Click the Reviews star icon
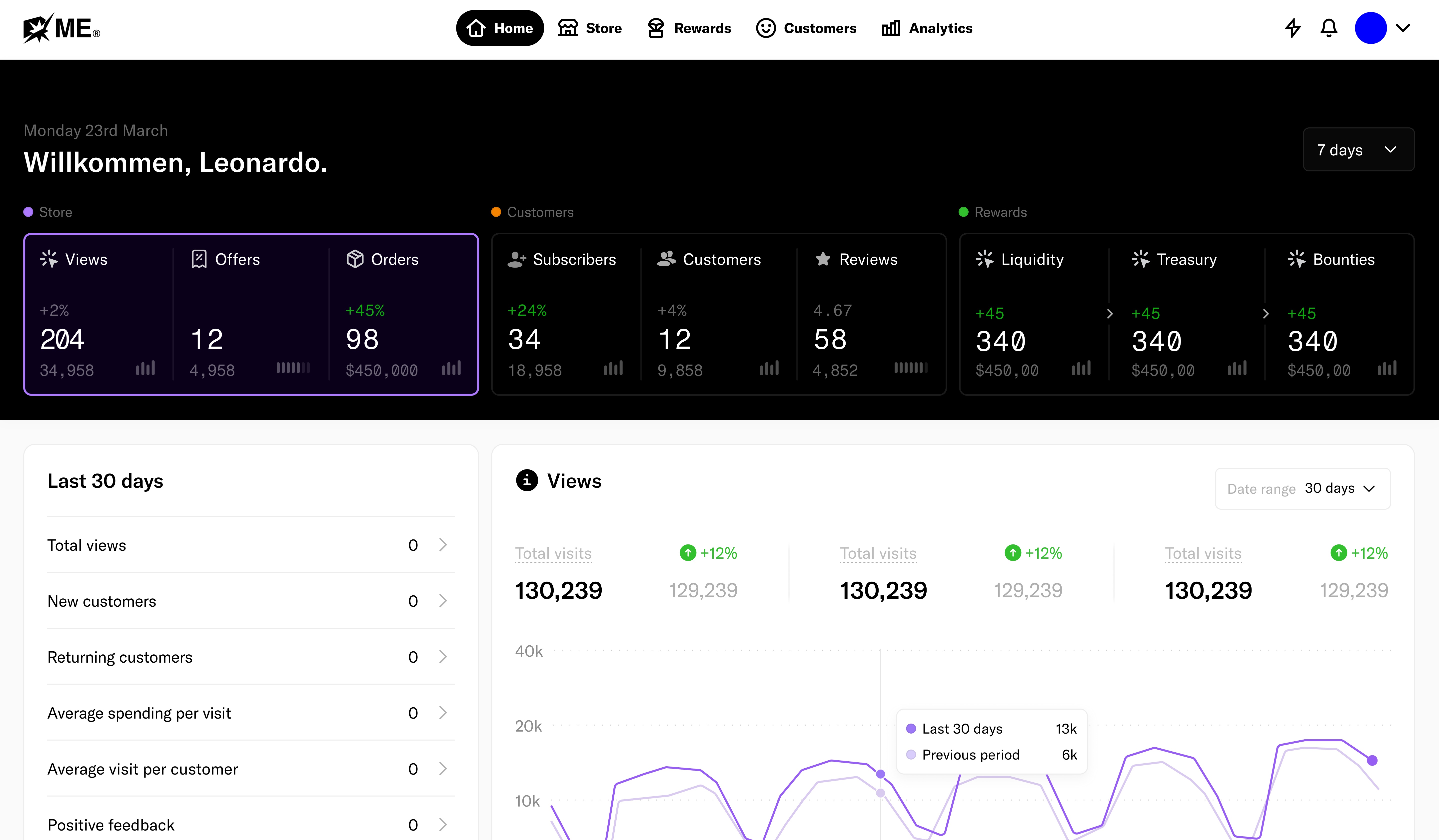Image resolution: width=1439 pixels, height=840 pixels. coord(823,259)
